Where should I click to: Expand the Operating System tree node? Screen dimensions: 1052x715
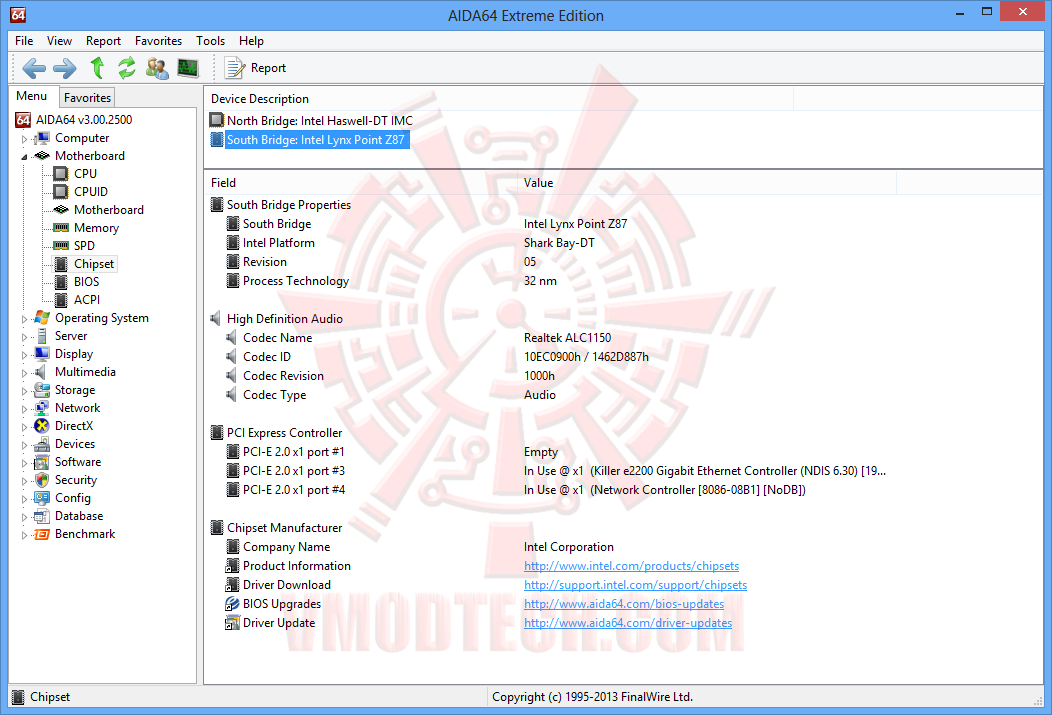(x=24, y=319)
